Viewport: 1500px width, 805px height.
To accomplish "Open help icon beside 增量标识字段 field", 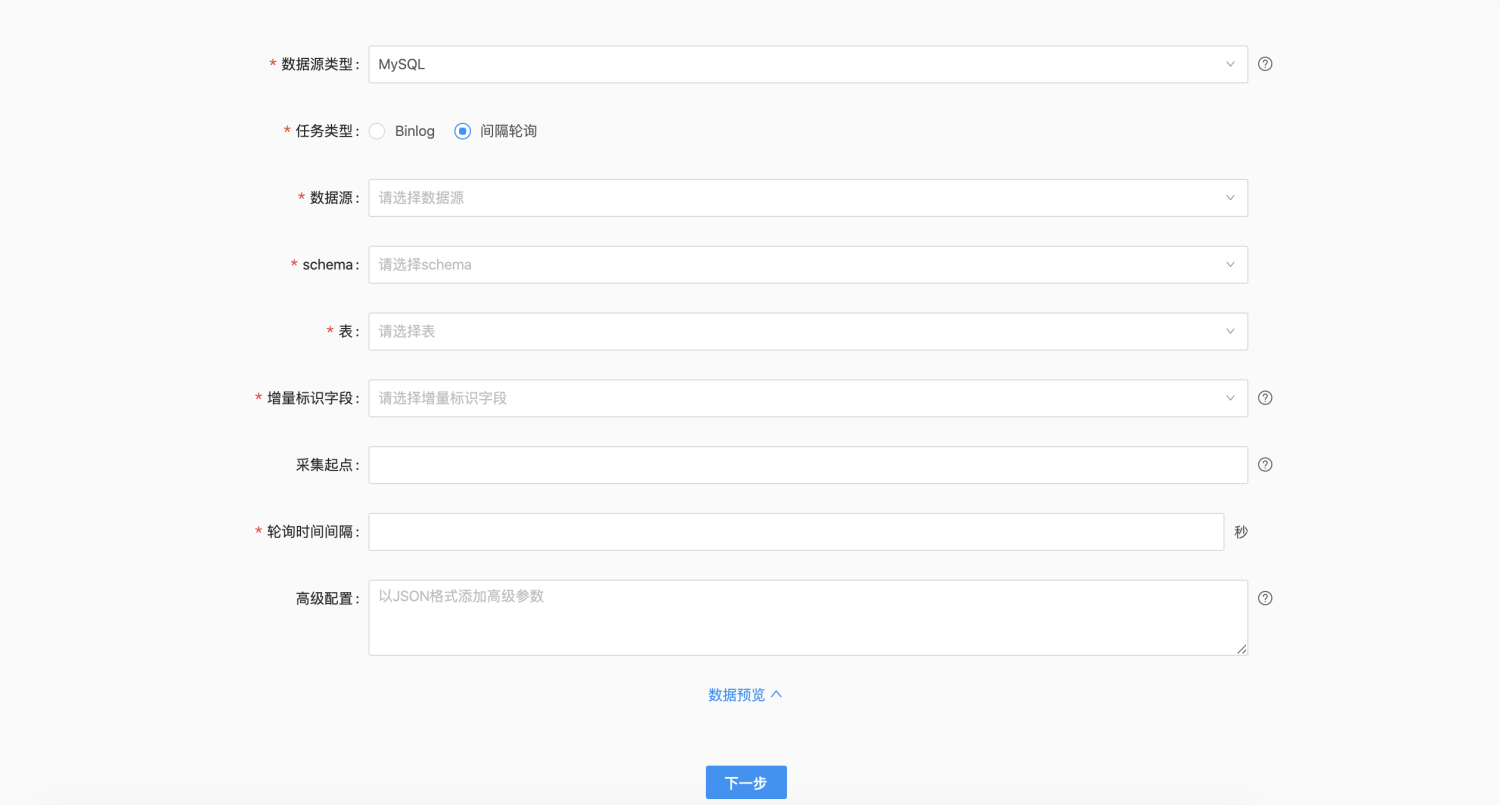I will [1265, 398].
